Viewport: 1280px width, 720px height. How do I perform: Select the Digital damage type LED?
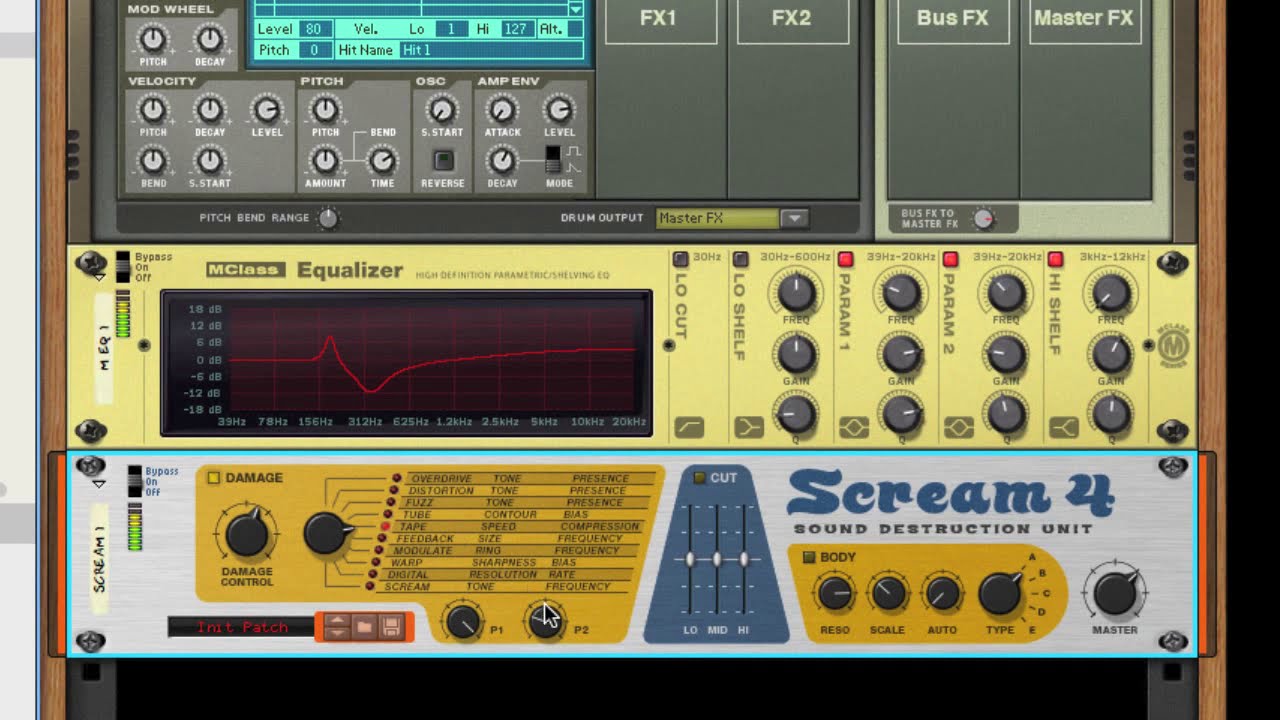373,575
